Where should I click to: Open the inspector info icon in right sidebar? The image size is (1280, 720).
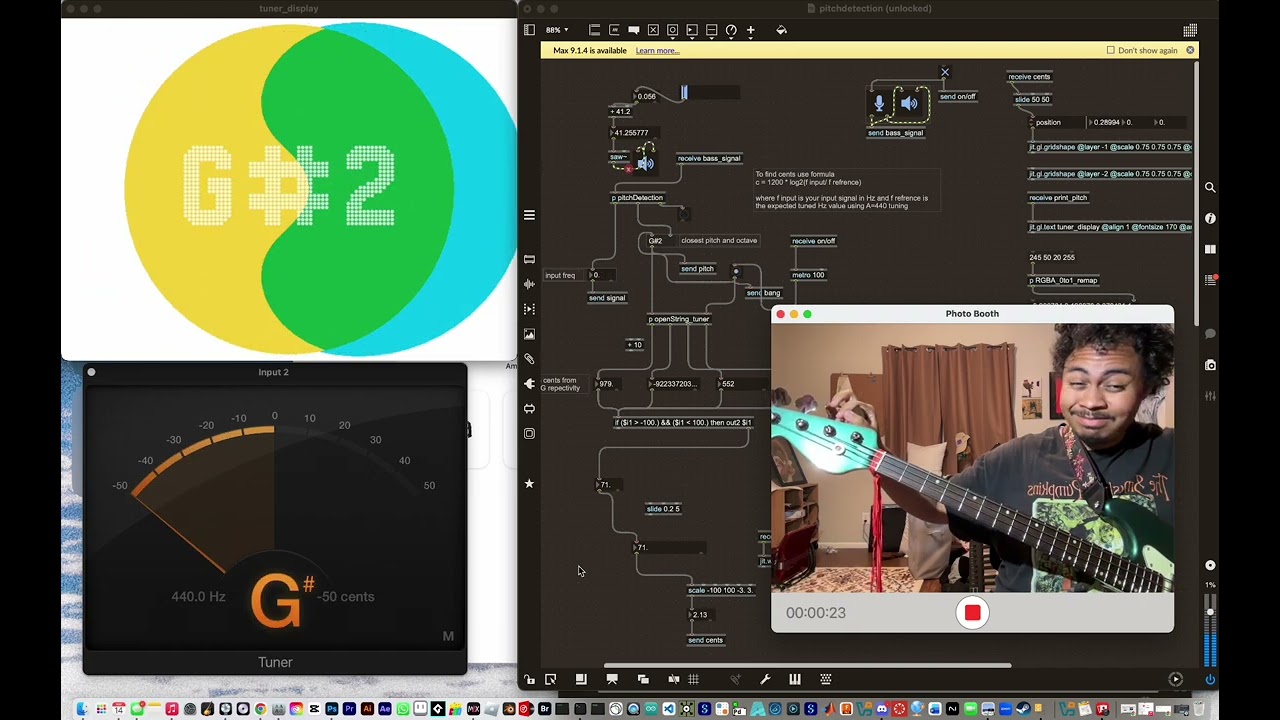pos(1210,218)
